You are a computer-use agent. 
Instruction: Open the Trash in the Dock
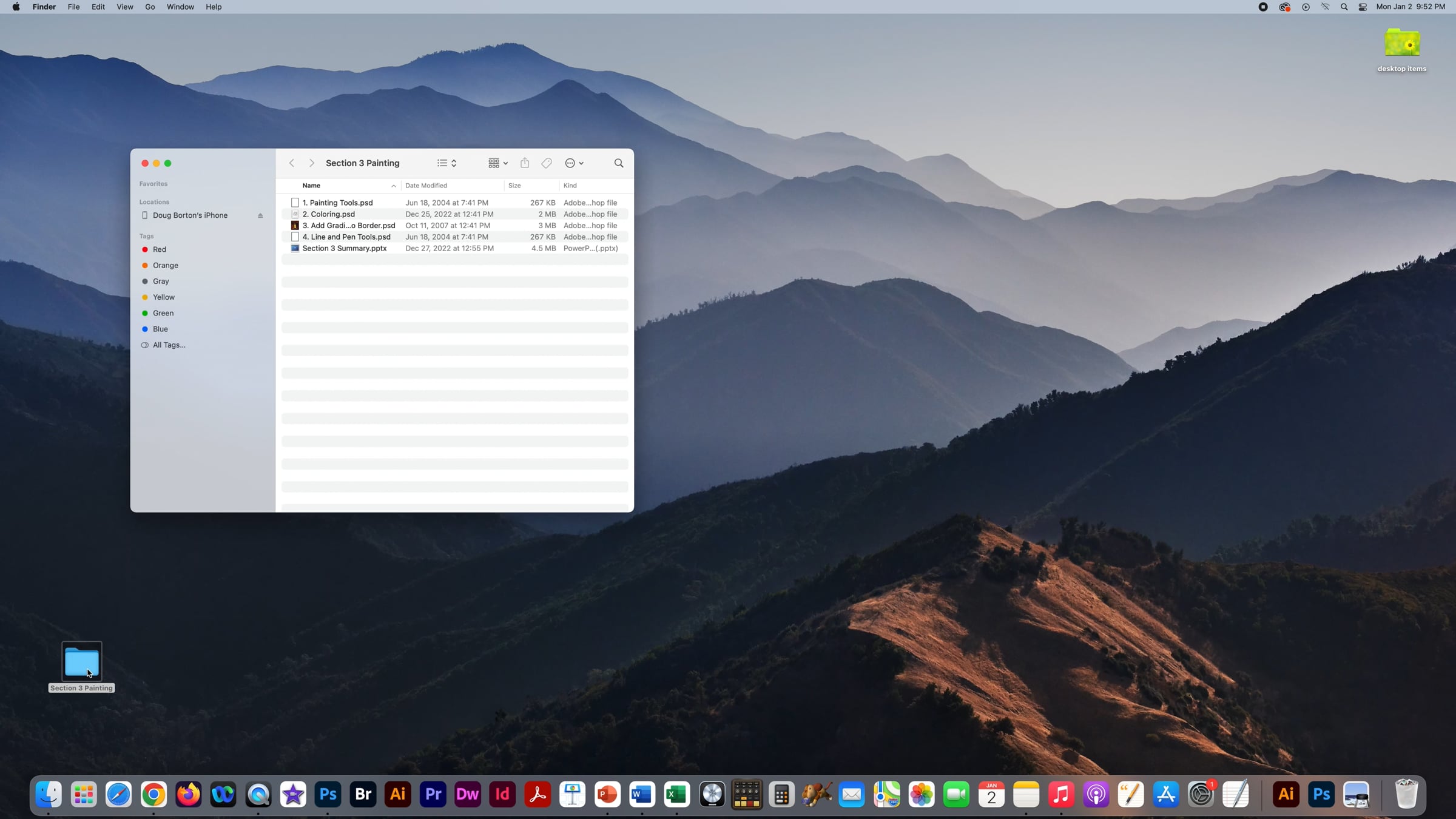click(1406, 794)
